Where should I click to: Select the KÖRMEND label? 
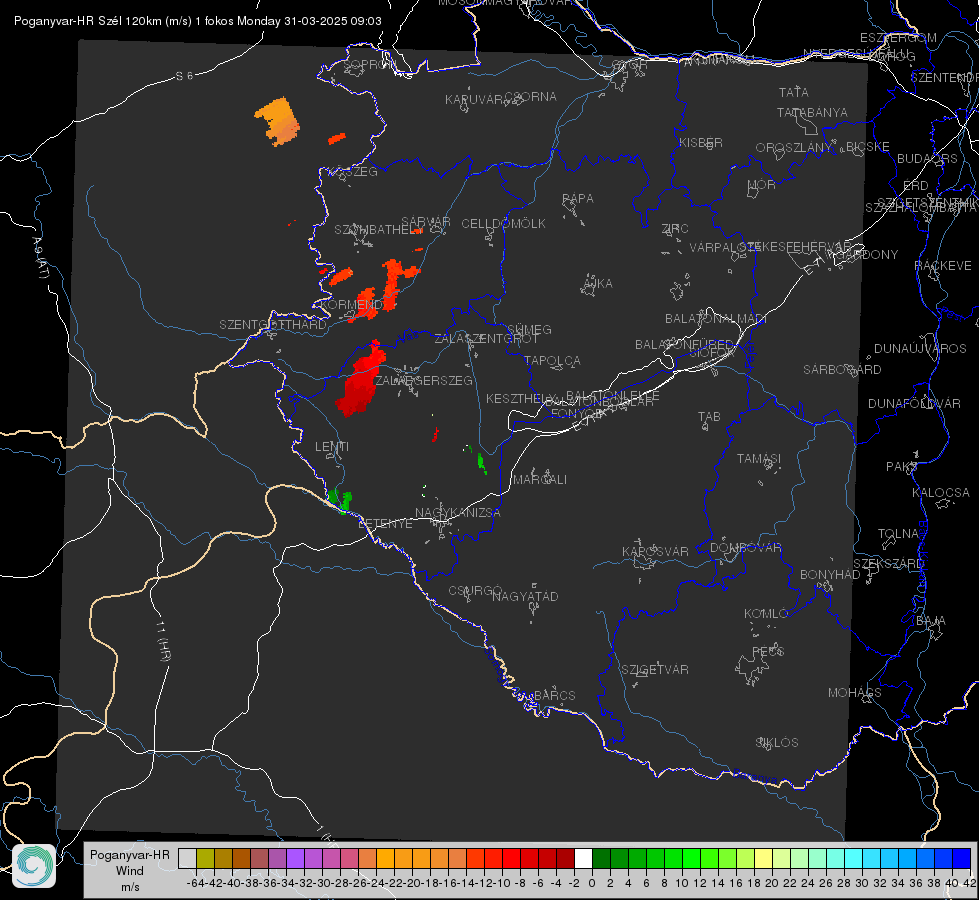[351, 305]
